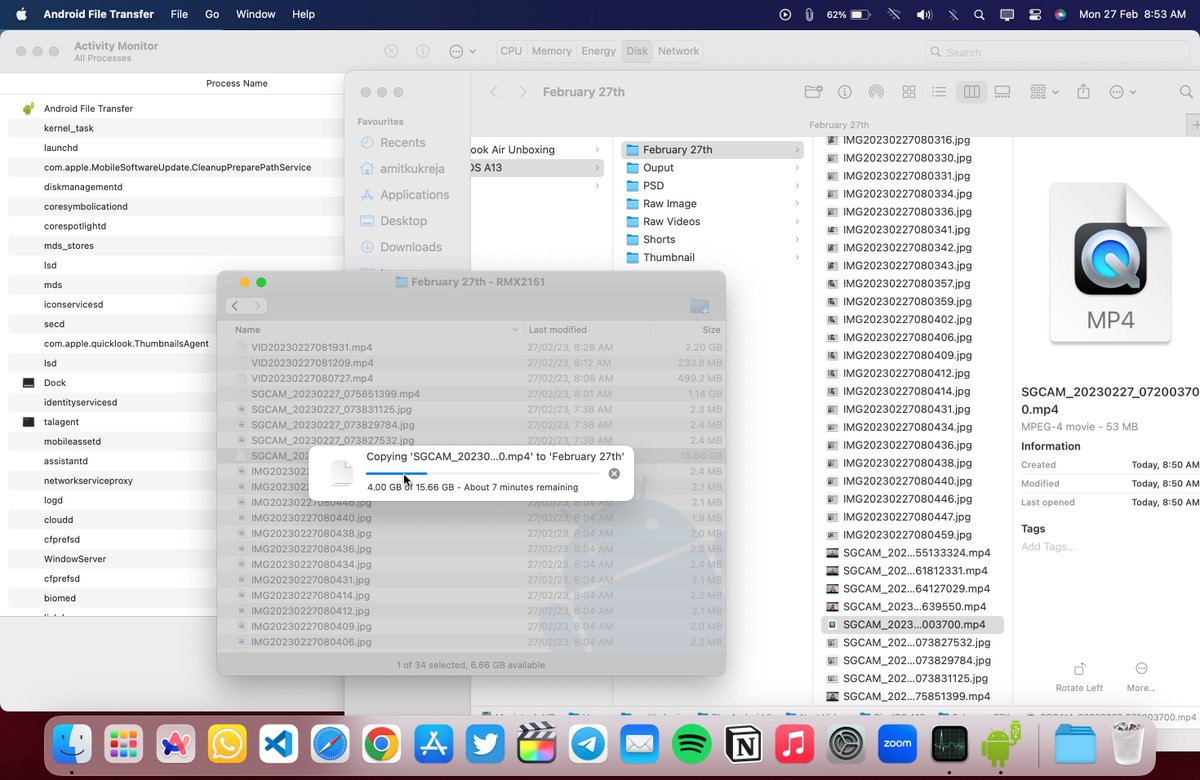This screenshot has width=1200, height=780.
Task: Open the Go menu
Action: click(212, 15)
